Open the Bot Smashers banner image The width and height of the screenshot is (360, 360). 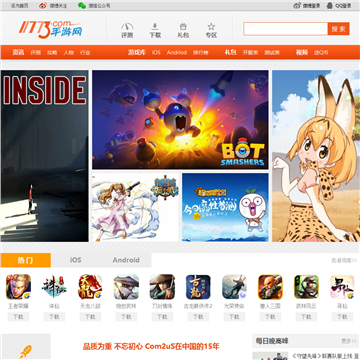click(180, 120)
